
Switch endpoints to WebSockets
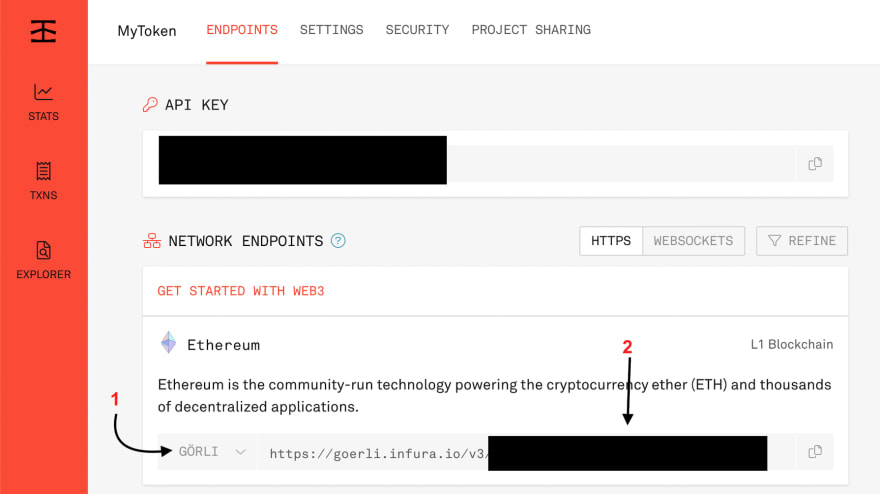tap(693, 241)
